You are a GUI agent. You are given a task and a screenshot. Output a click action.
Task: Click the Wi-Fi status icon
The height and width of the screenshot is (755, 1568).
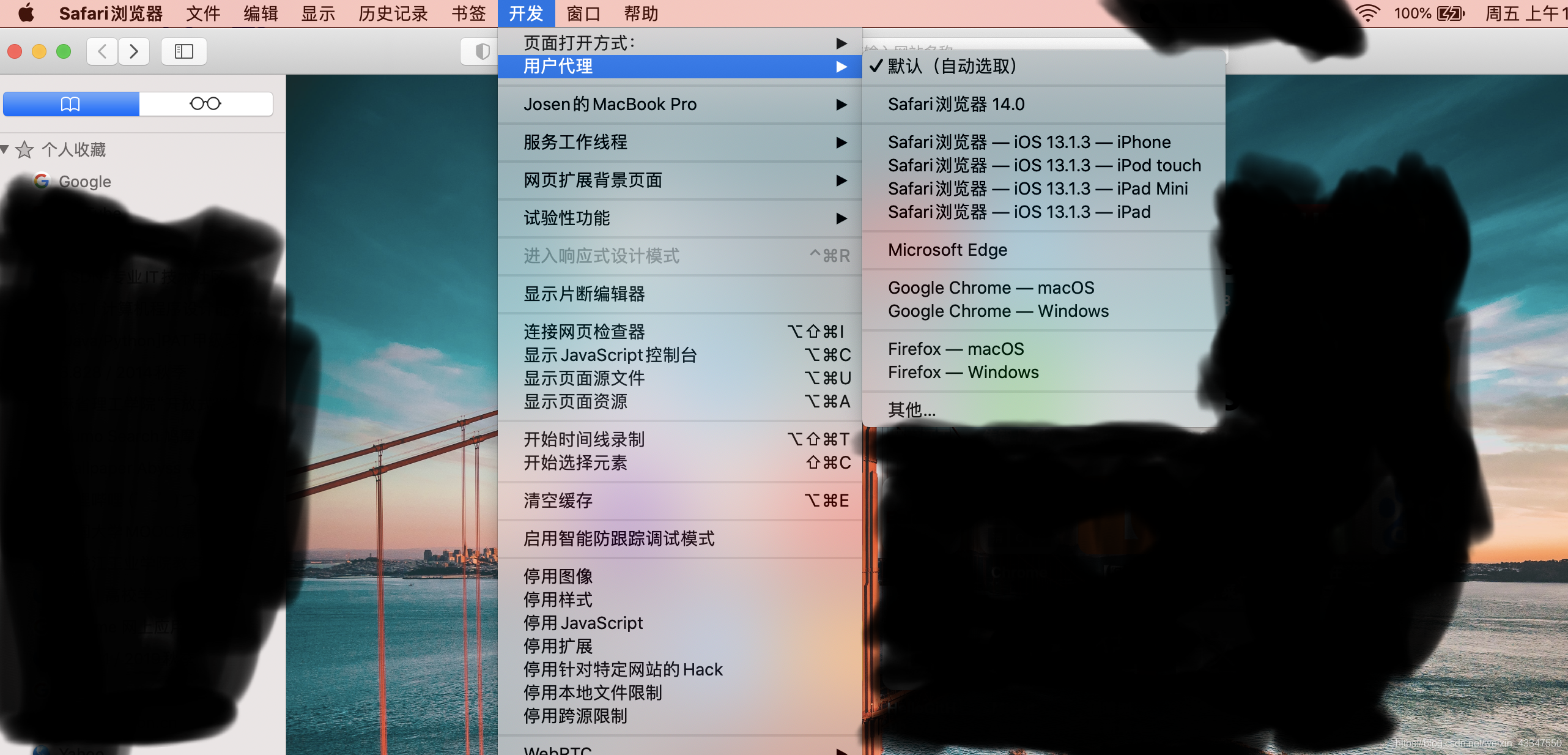point(1367,13)
